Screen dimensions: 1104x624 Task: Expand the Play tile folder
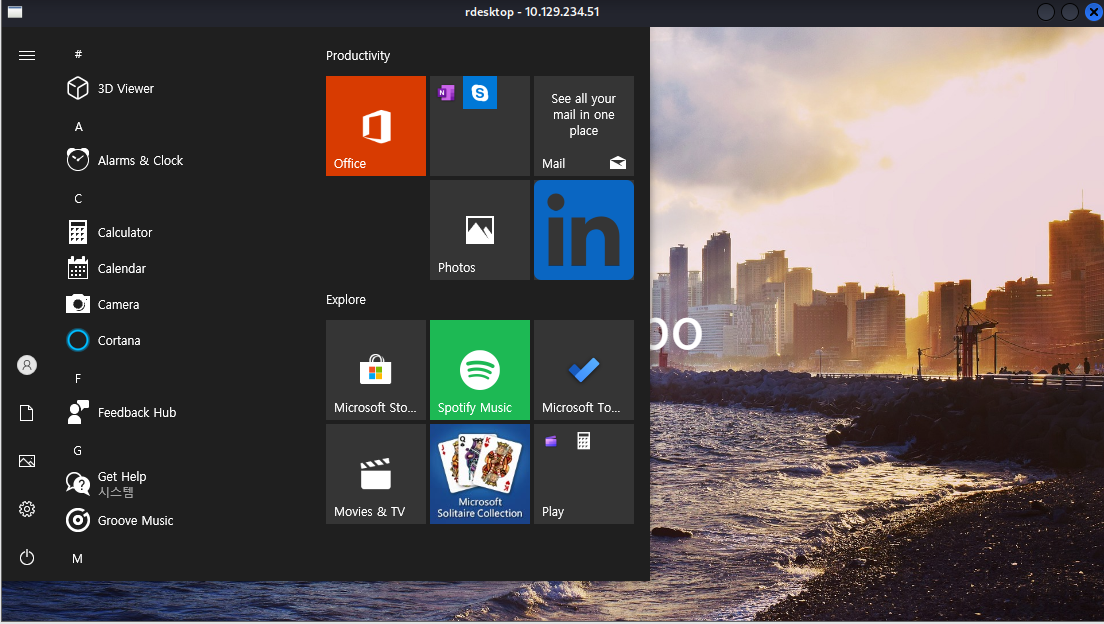click(584, 474)
